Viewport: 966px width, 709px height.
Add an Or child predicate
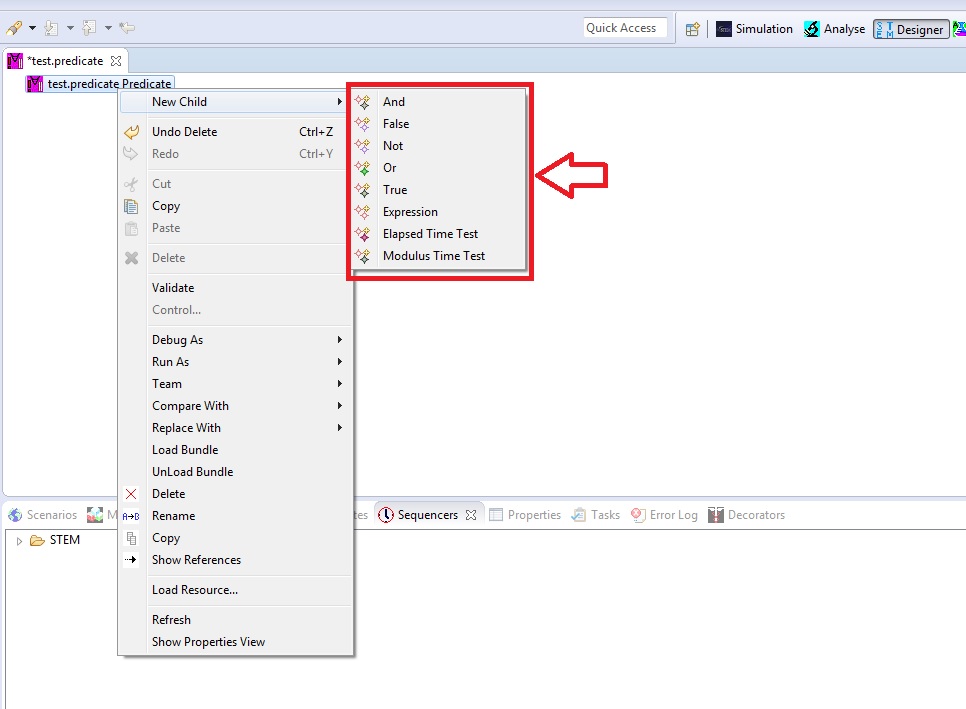(x=439, y=168)
